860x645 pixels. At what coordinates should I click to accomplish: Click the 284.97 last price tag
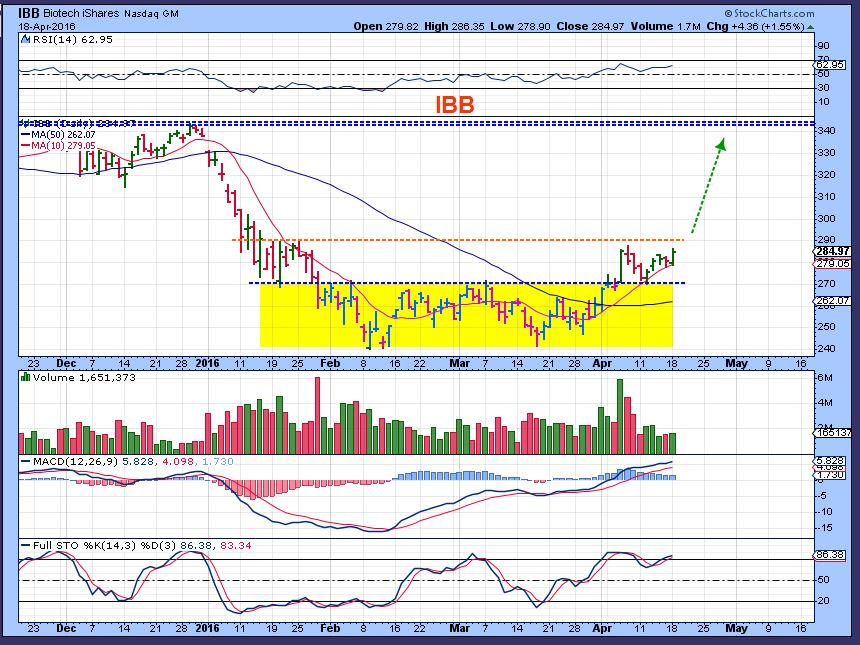(832, 251)
